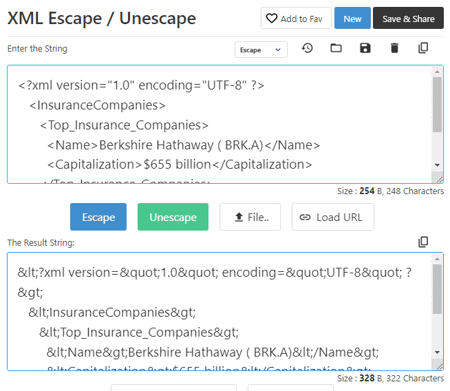Click the input textarea down scroll arrow

[x=437, y=165]
